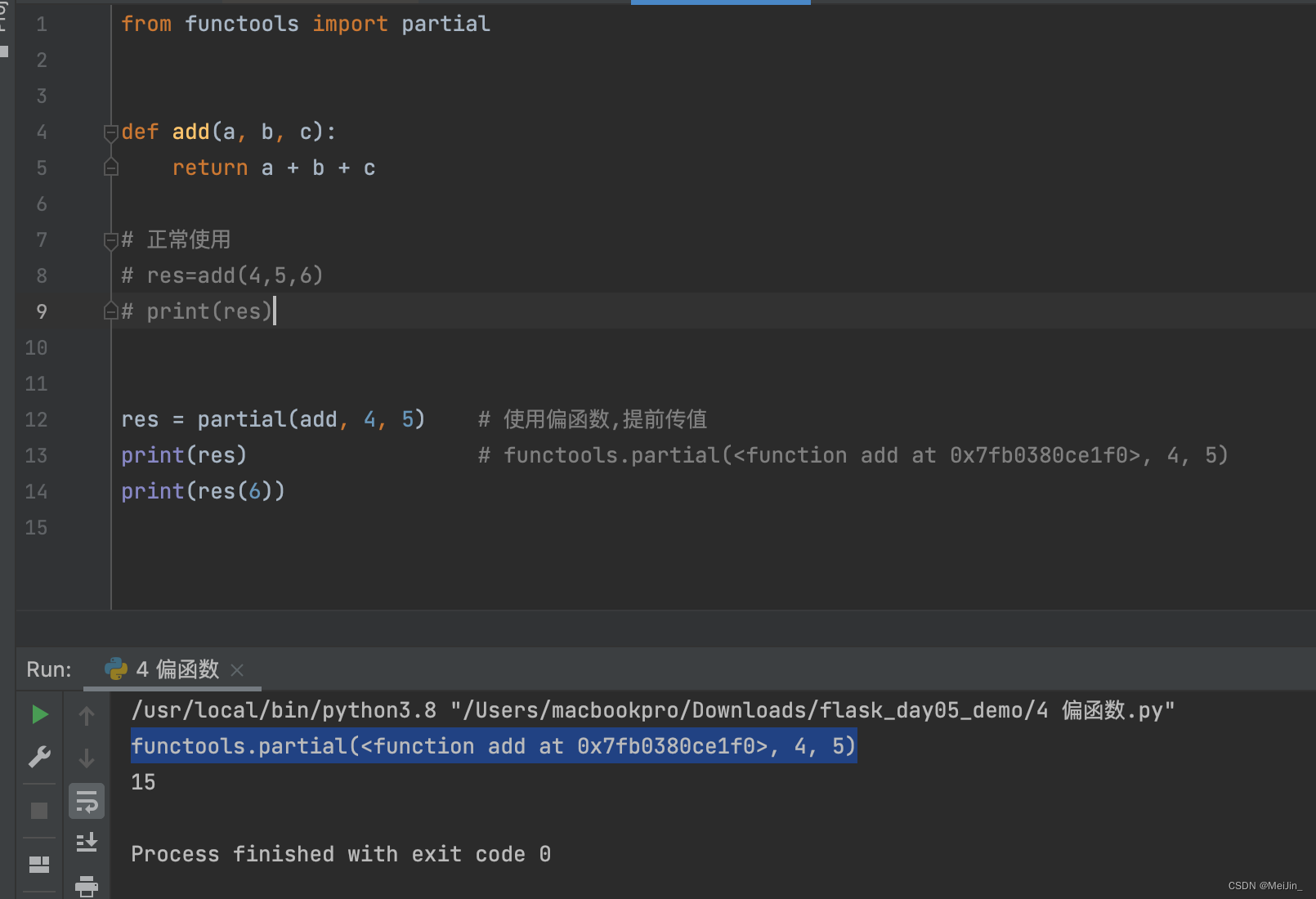This screenshot has height=899, width=1316.
Task: Expand the folded region marker beside line 5
Action: [111, 168]
